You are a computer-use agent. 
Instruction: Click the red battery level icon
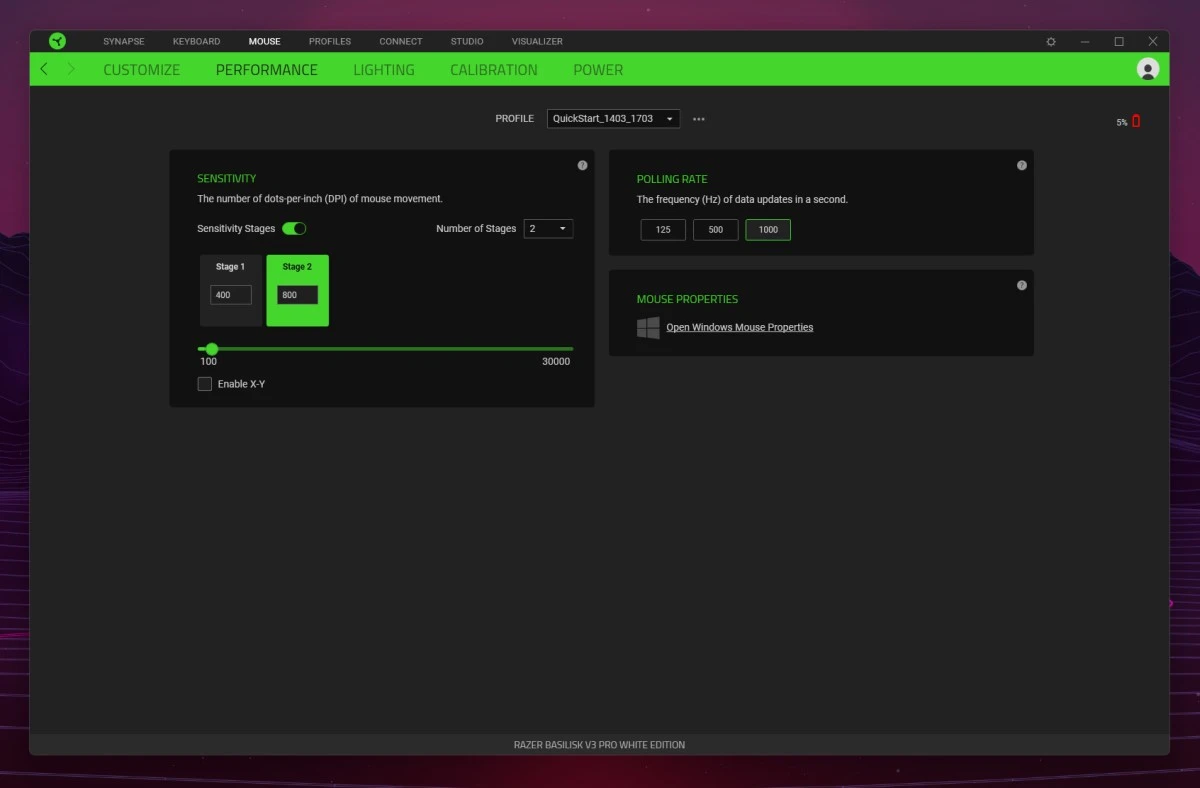click(x=1136, y=121)
